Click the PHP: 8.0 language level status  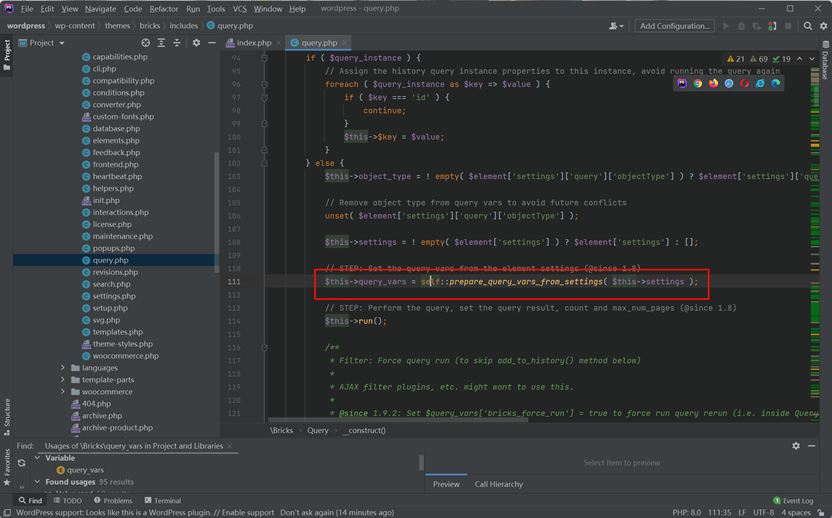coord(687,513)
